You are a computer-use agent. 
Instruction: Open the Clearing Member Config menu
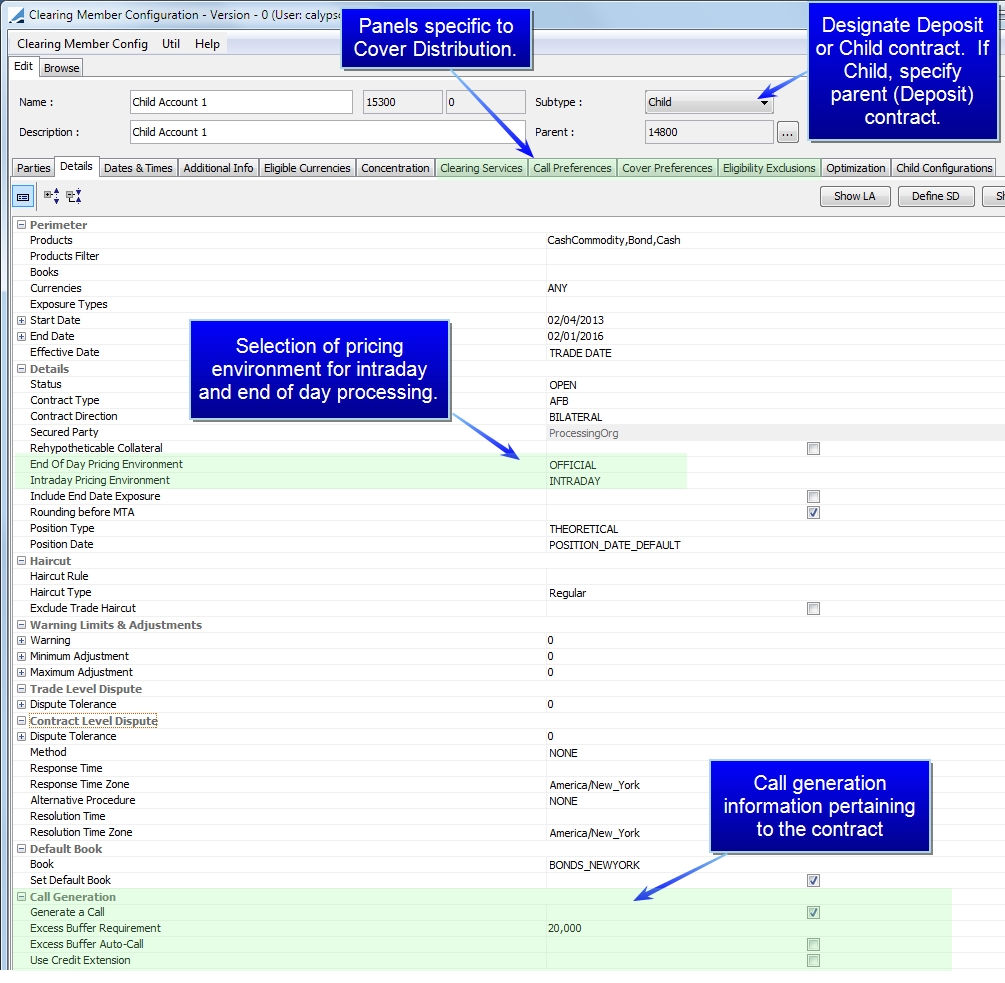click(x=82, y=44)
